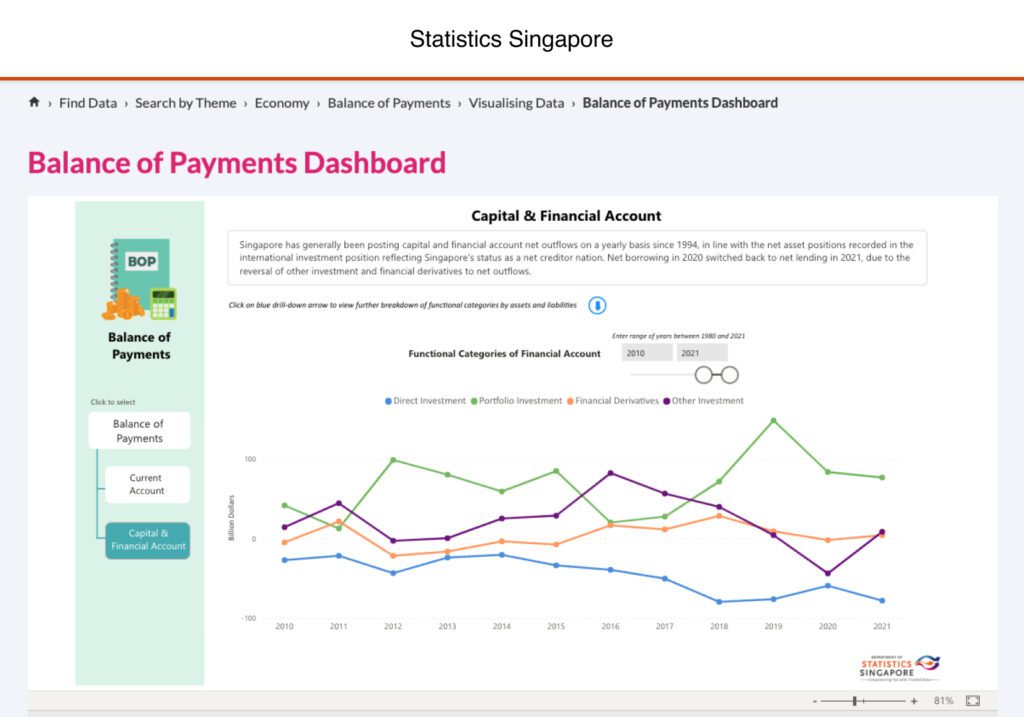Toggle Direct Investment legend series
The image size is (1024, 717).
pos(425,401)
